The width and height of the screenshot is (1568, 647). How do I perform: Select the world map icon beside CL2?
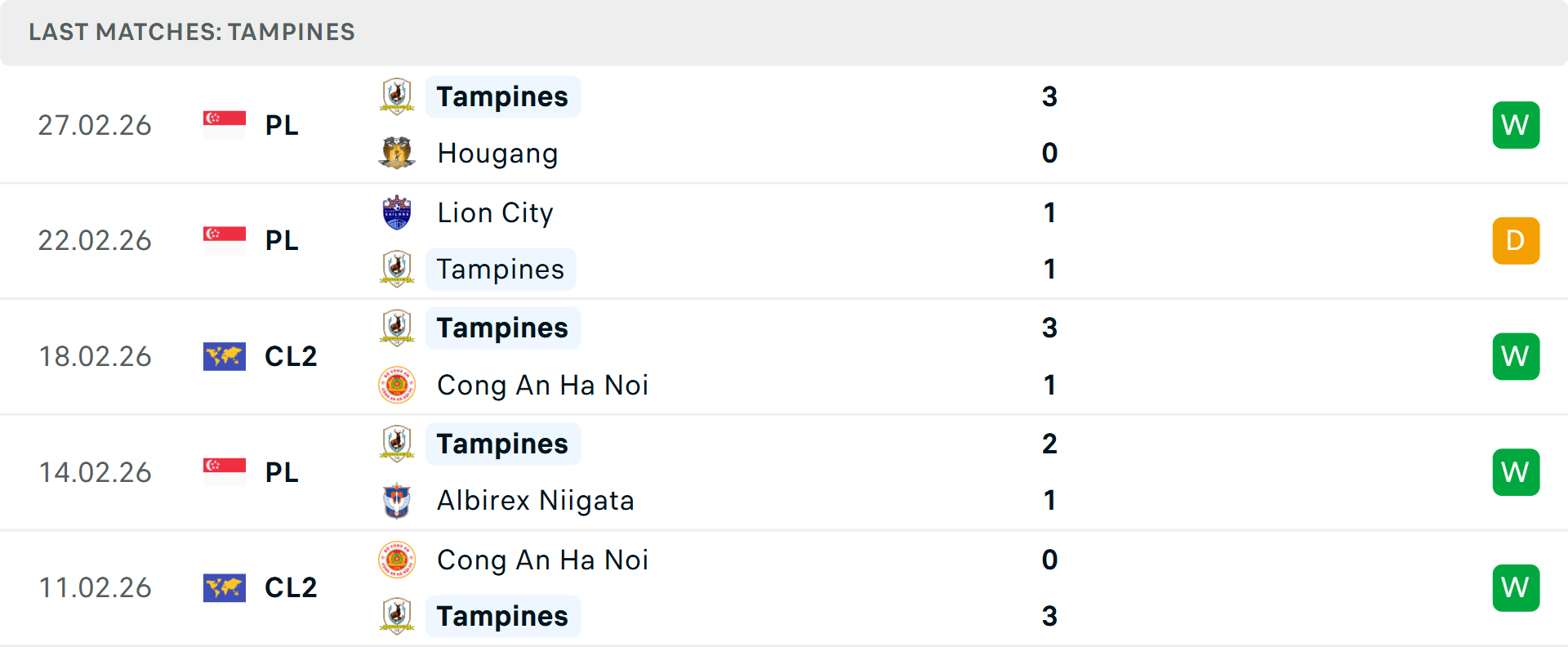click(225, 356)
